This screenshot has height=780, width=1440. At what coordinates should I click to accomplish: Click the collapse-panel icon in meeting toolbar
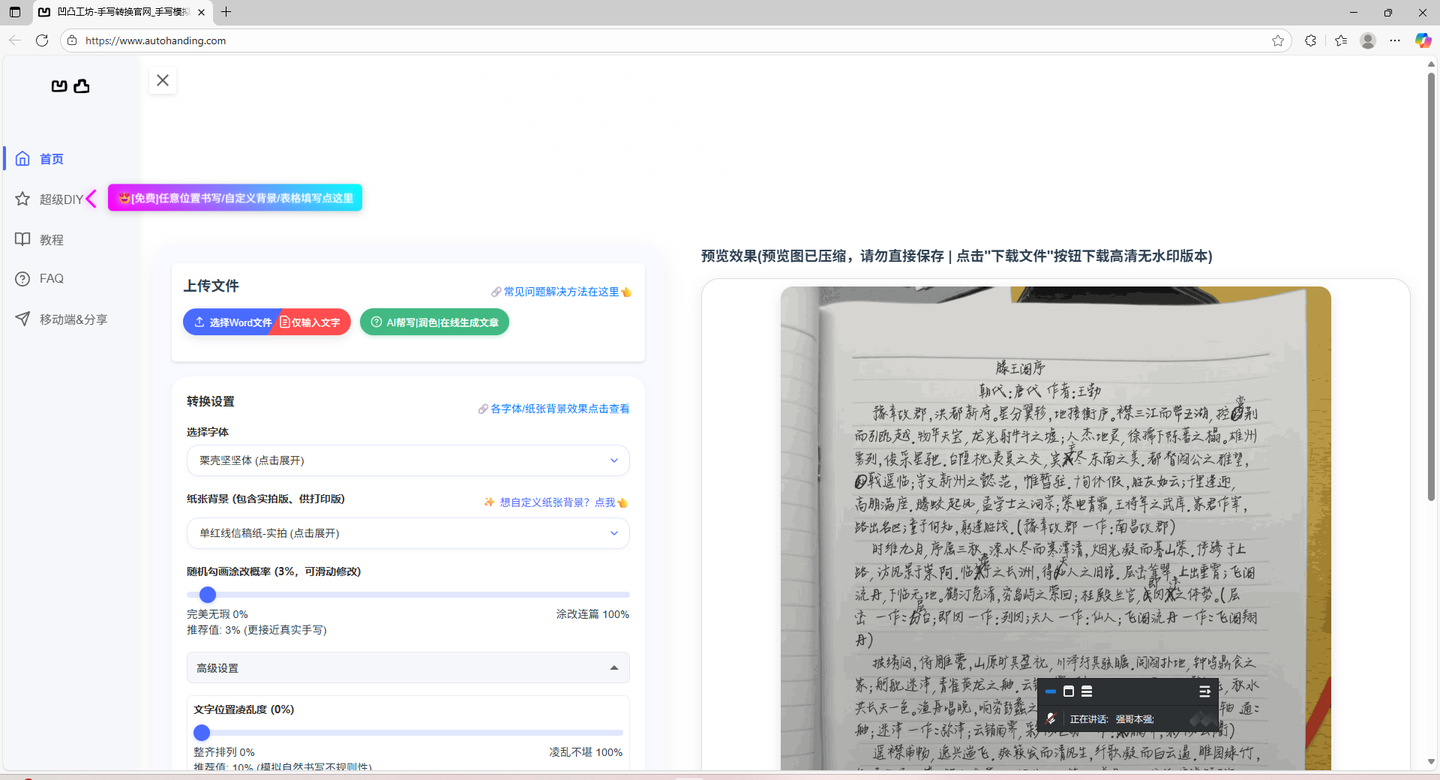click(1205, 691)
